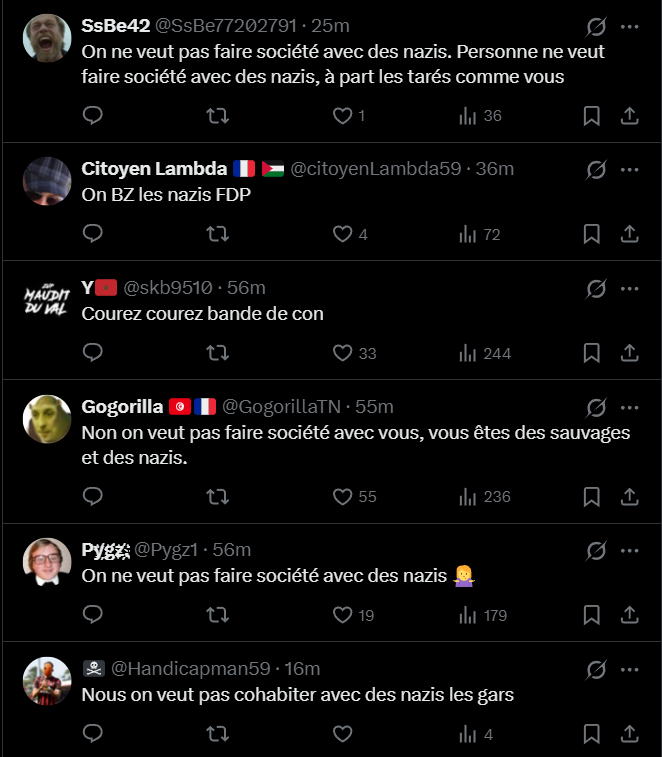This screenshot has width=662, height=757.
Task: Bookmark the Pygz tweet
Action: [x=592, y=615]
